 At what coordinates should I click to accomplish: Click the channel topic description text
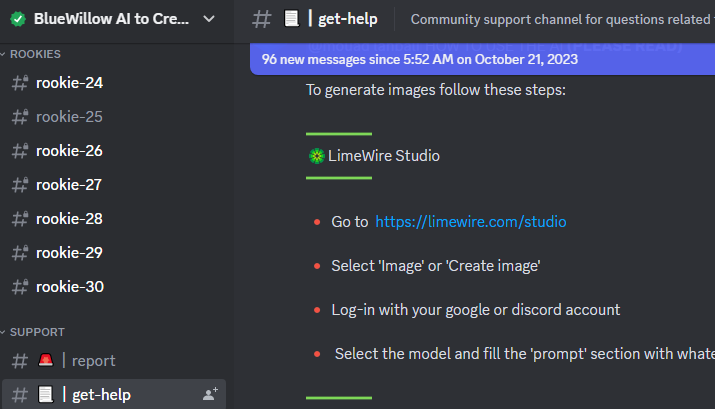coord(562,19)
